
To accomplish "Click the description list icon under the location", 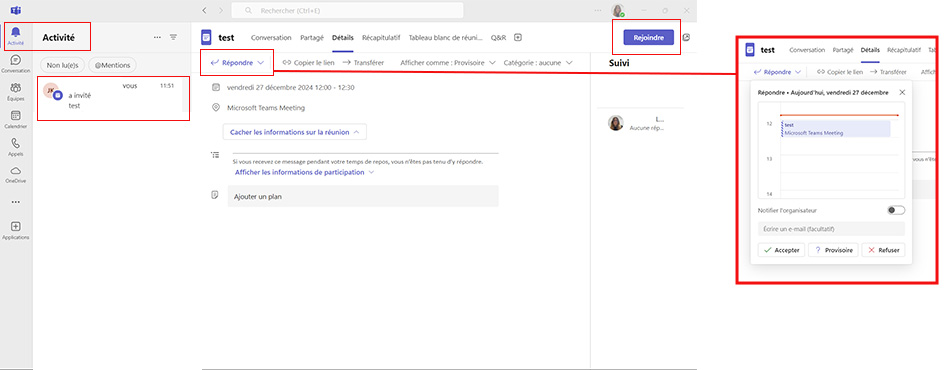I will click(x=215, y=156).
